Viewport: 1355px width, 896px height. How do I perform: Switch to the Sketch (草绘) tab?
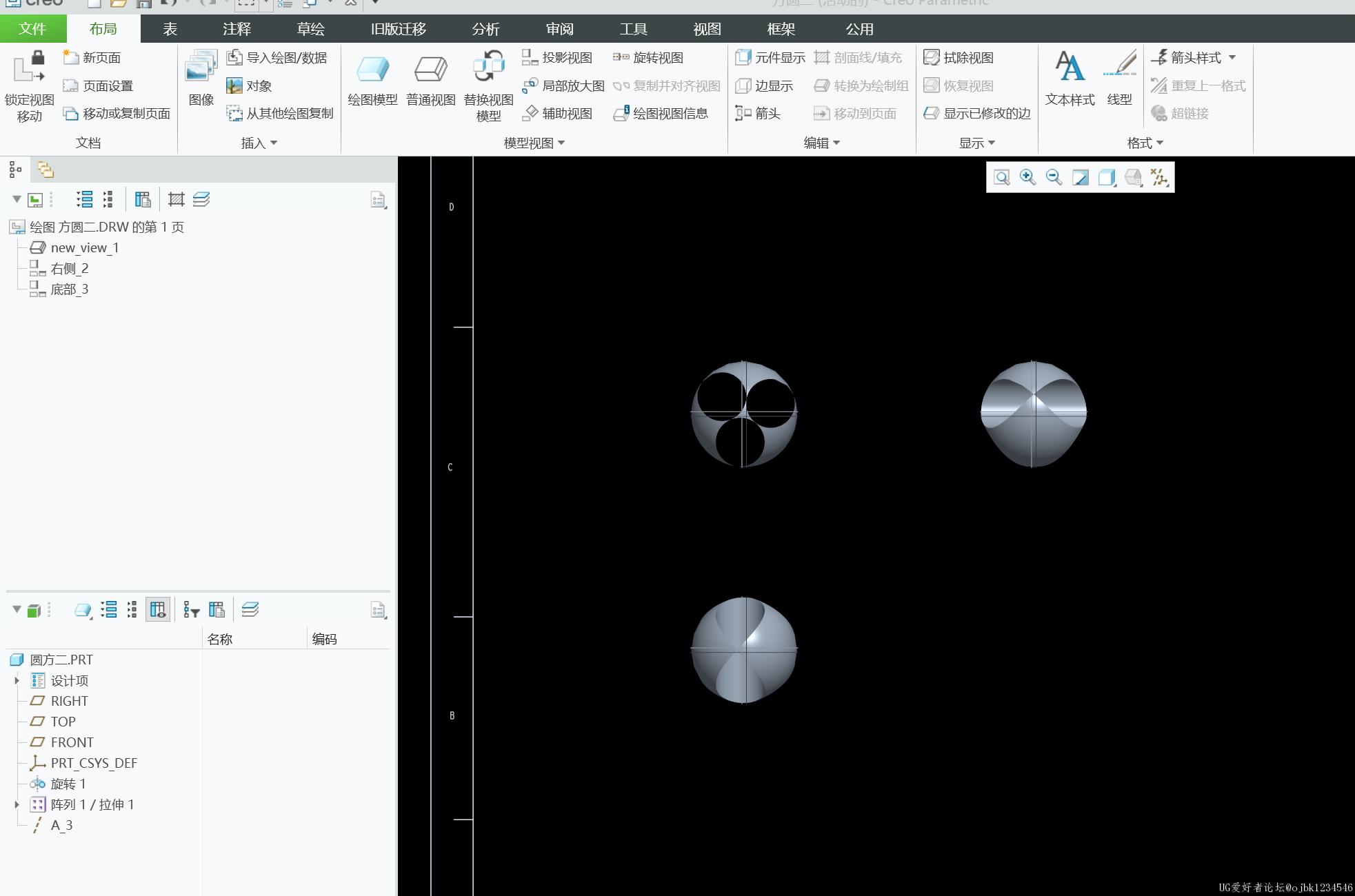(311, 29)
